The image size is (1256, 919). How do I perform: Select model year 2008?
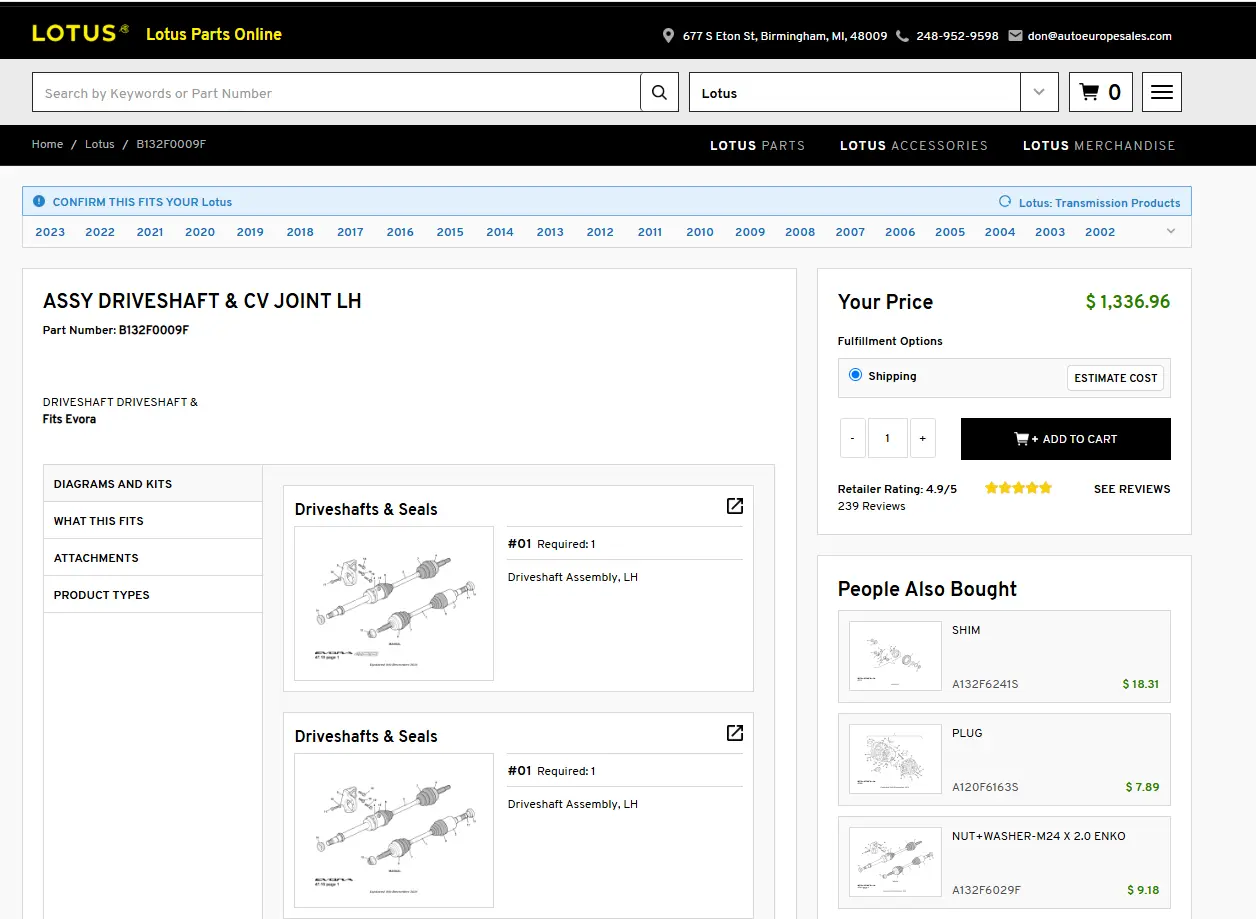click(800, 232)
